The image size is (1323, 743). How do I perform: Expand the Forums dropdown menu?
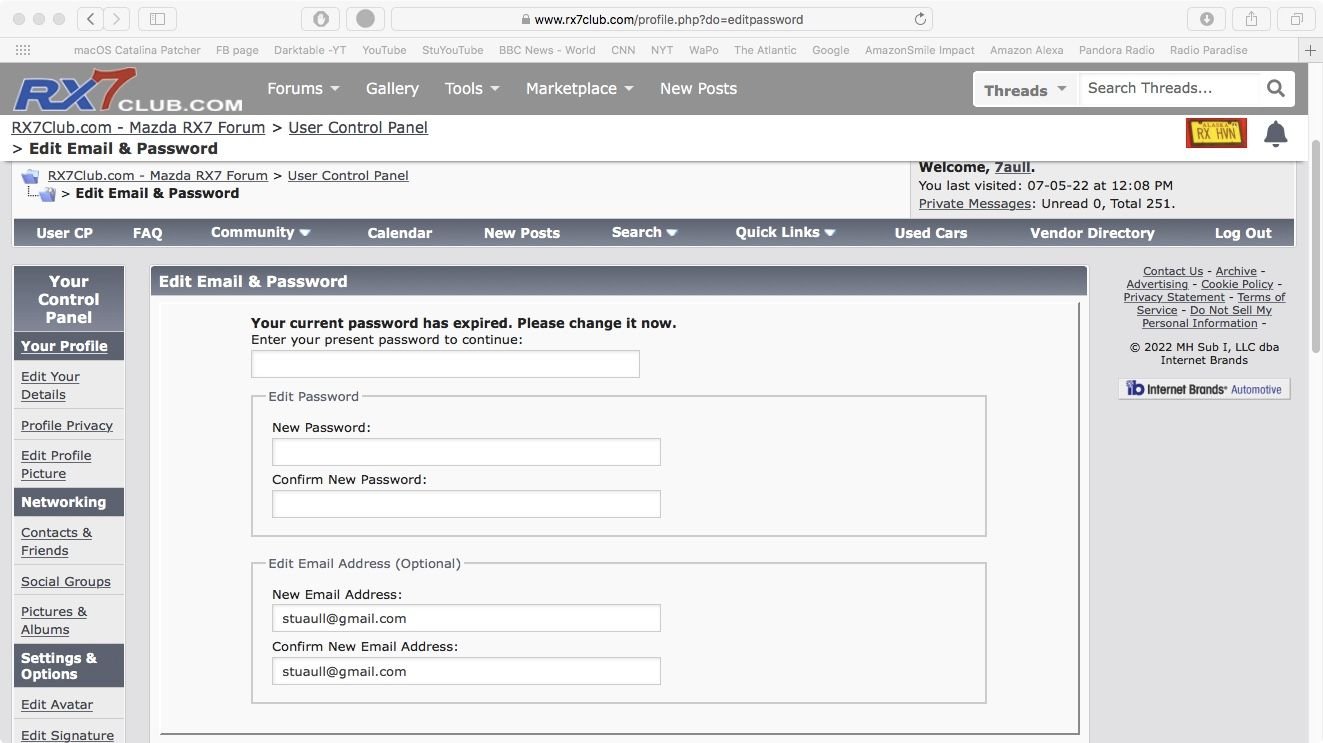[x=303, y=88]
